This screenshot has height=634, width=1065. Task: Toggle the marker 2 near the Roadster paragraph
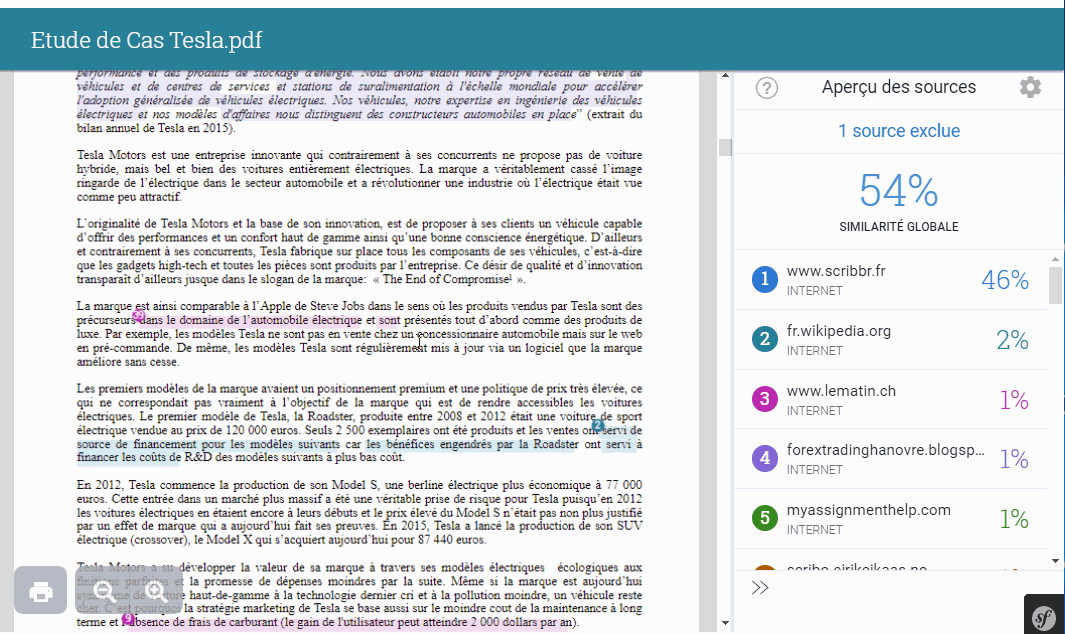click(x=597, y=426)
